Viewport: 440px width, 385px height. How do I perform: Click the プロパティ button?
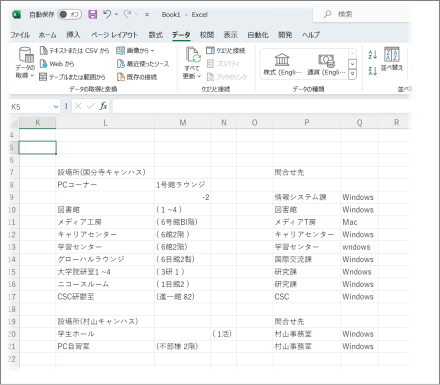click(x=223, y=64)
